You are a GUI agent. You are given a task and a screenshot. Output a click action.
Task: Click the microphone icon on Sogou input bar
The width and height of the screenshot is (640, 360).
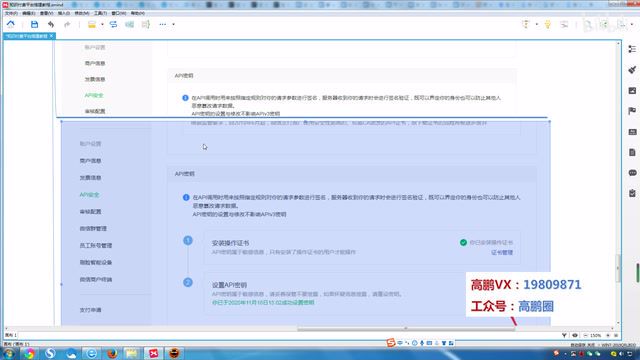[x=422, y=343]
